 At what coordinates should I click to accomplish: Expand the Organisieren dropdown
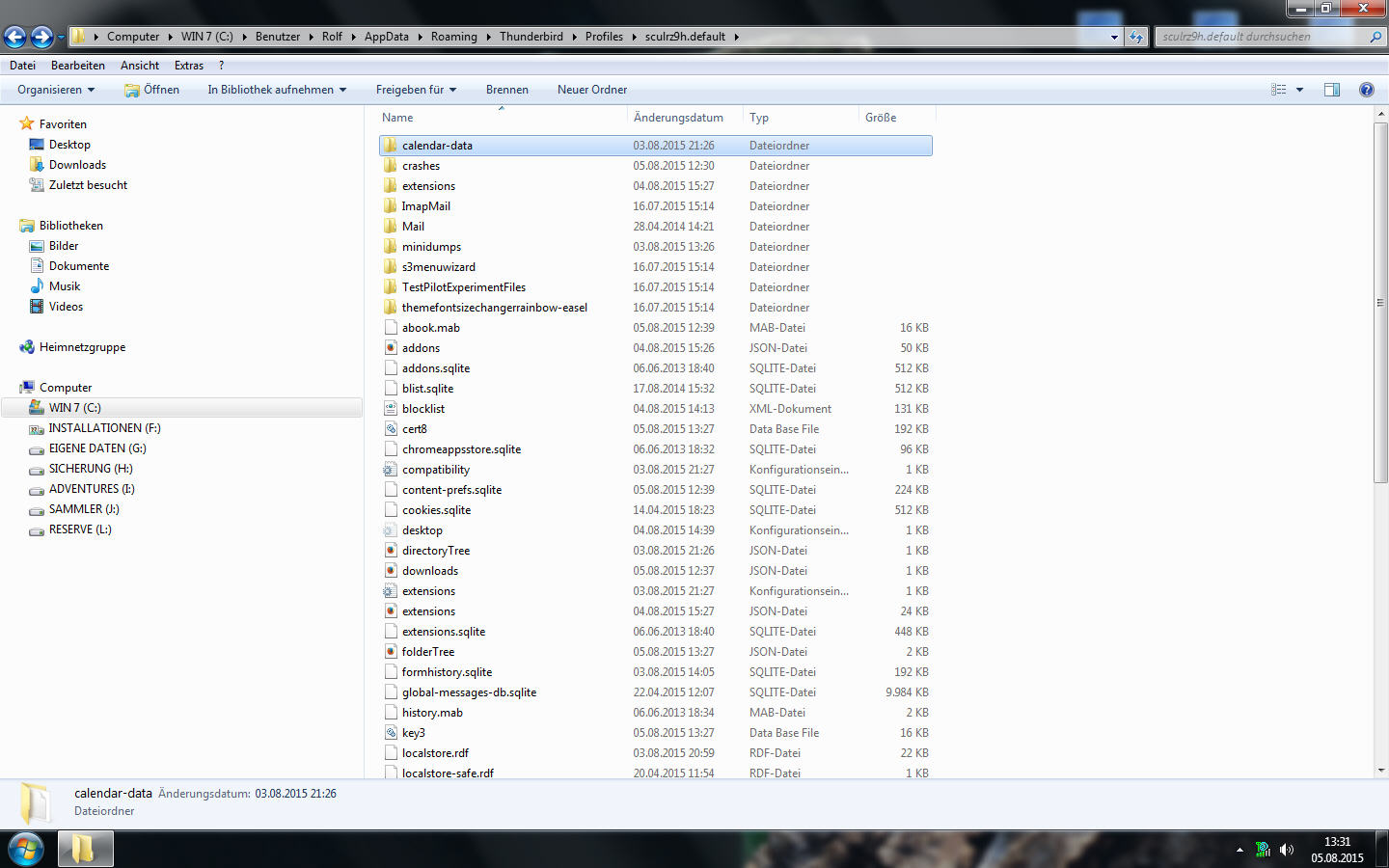(x=56, y=90)
